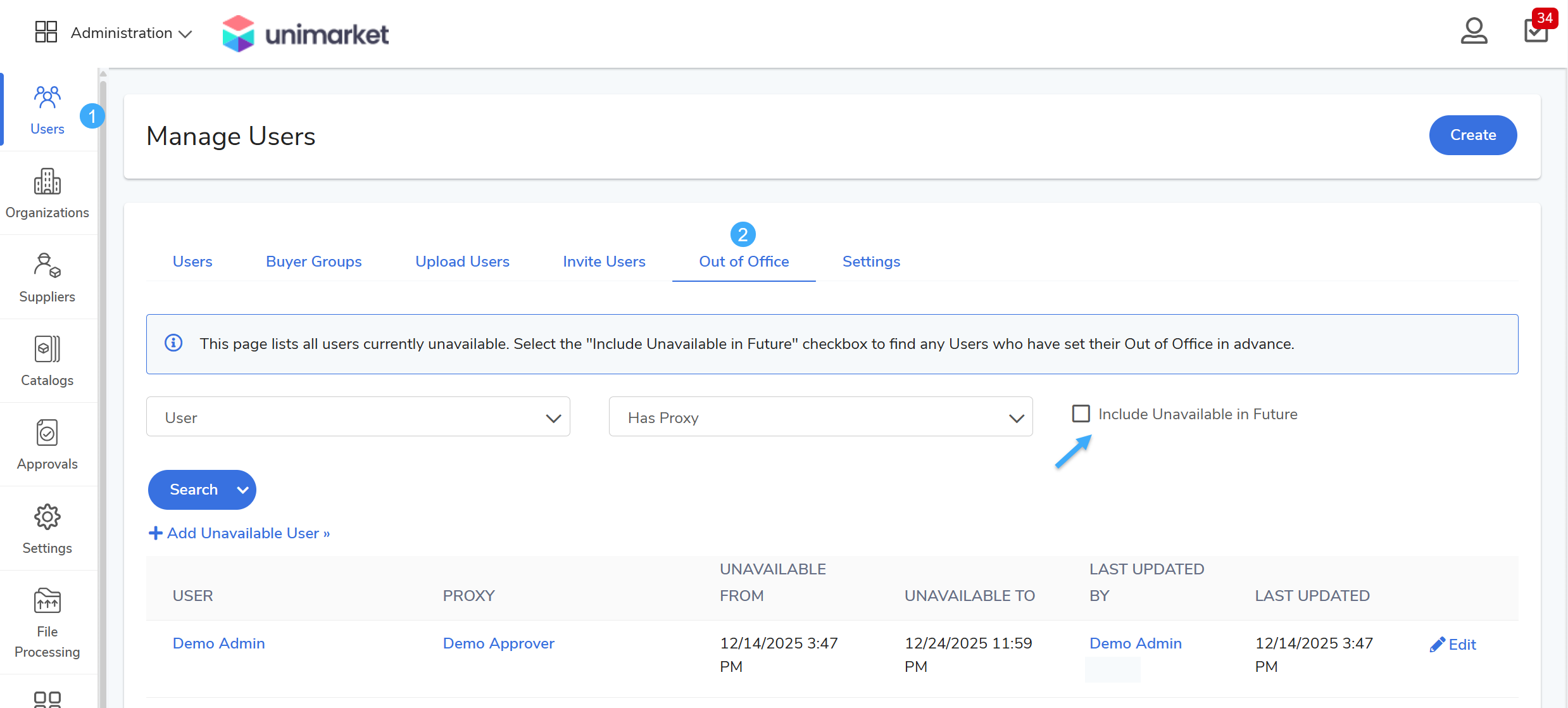1568x708 pixels.
Task: Click Add Unavailable User link
Action: (239, 533)
